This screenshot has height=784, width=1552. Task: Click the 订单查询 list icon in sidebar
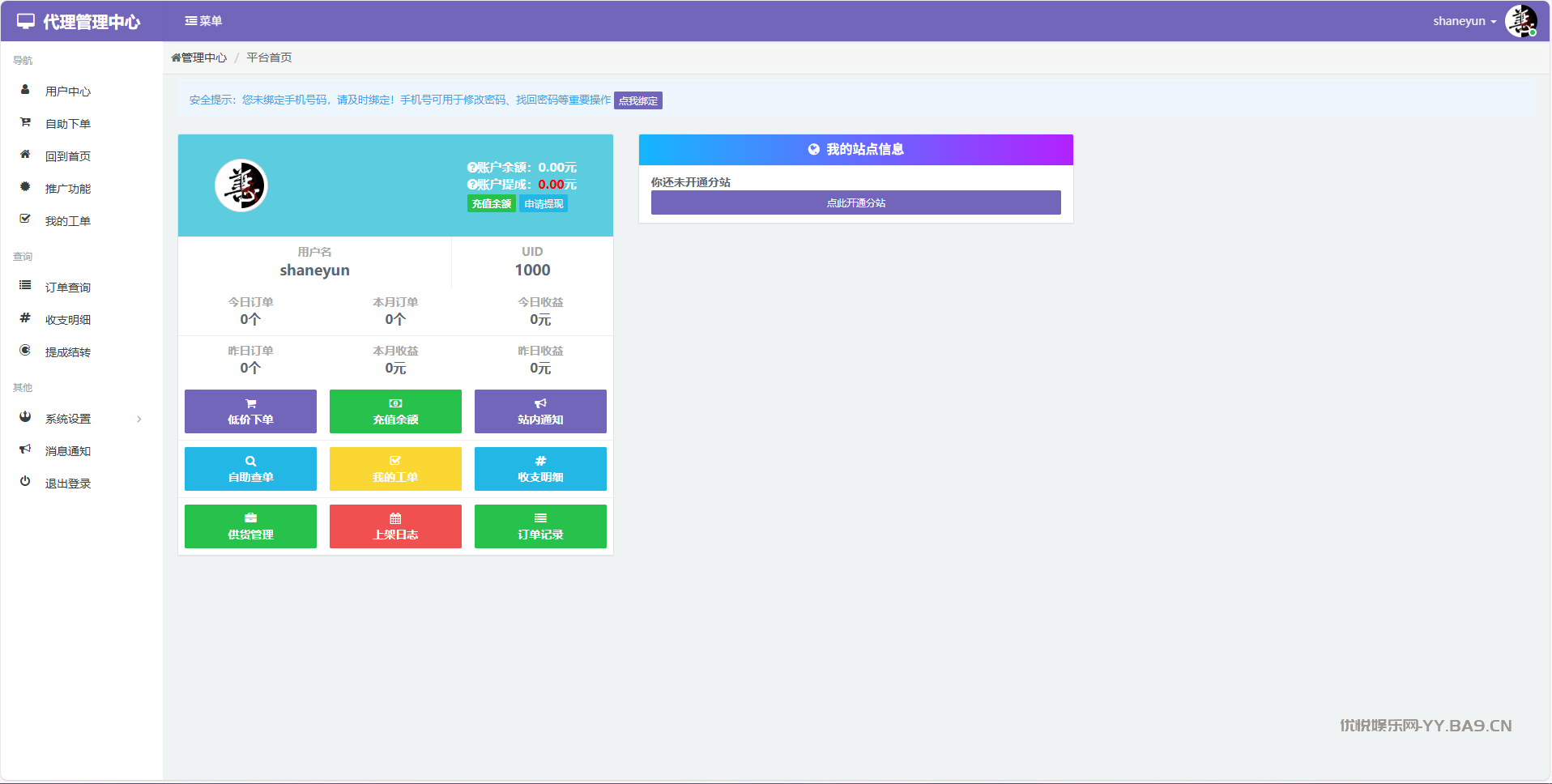pyautogui.click(x=25, y=286)
